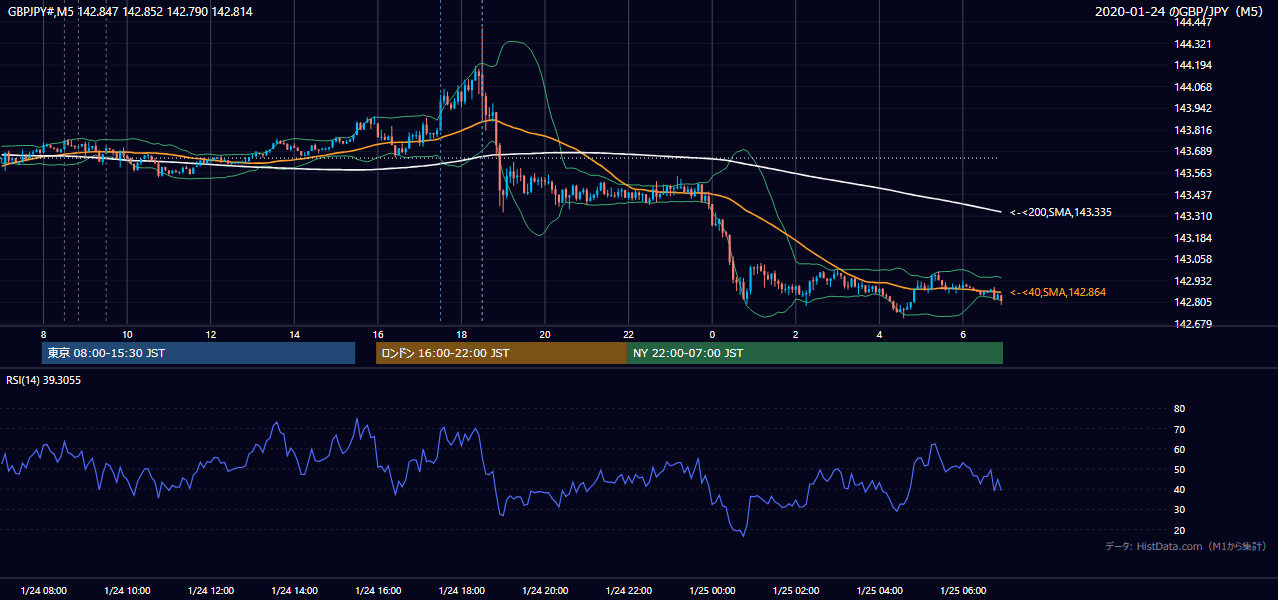Select the NY 22:00-07:00 JST session bar
Screen dimensions: 1278x600
[x=815, y=353]
